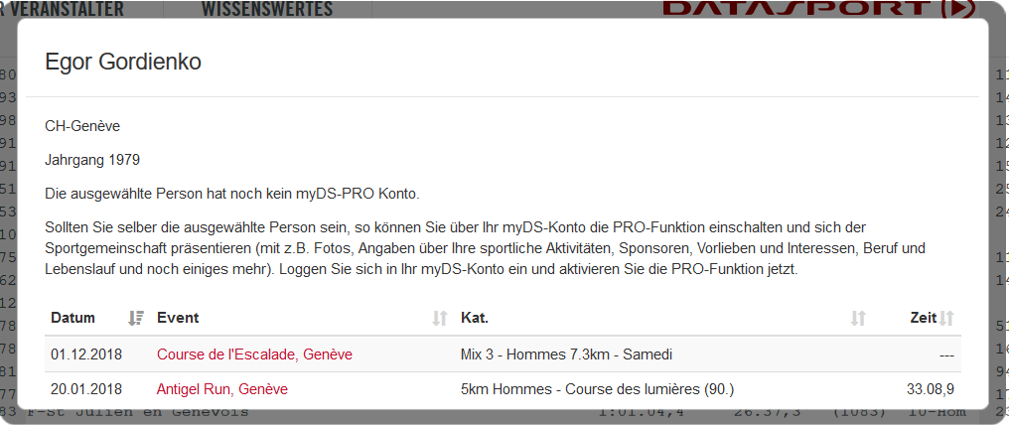
Task: Sort results by Datum column icon
Action: pyautogui.click(x=136, y=317)
